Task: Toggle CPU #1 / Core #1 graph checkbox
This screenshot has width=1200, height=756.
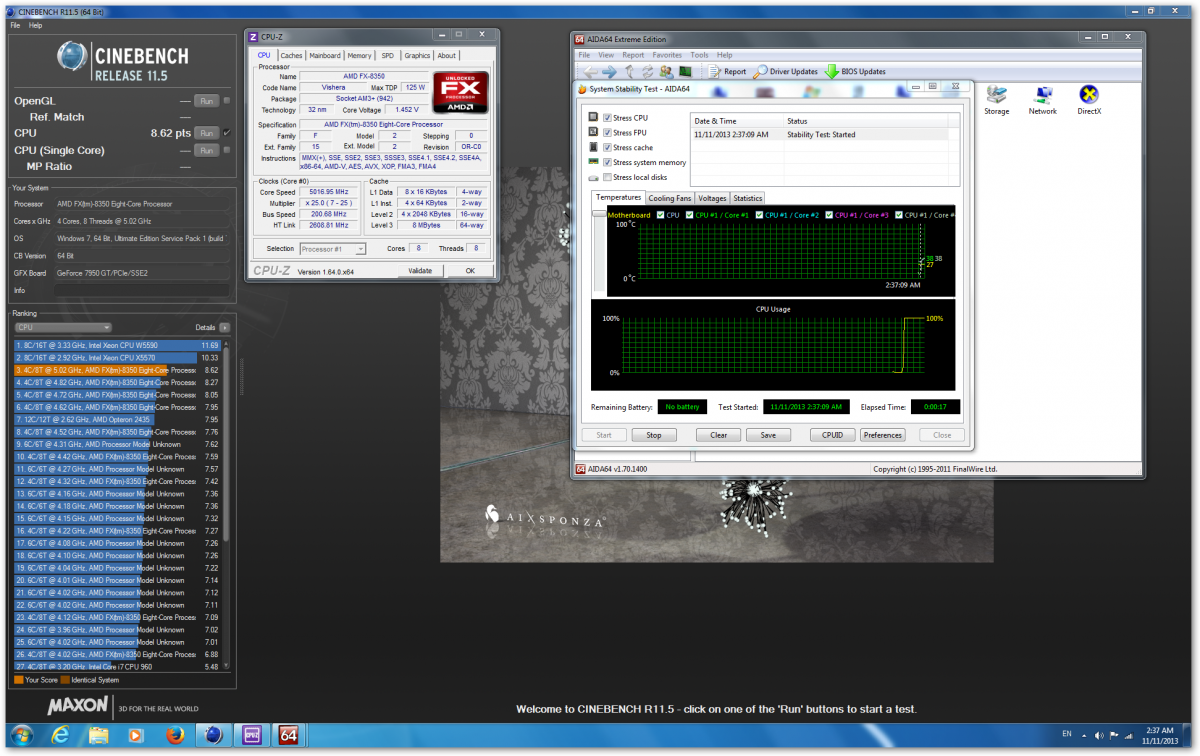Action: tap(689, 215)
